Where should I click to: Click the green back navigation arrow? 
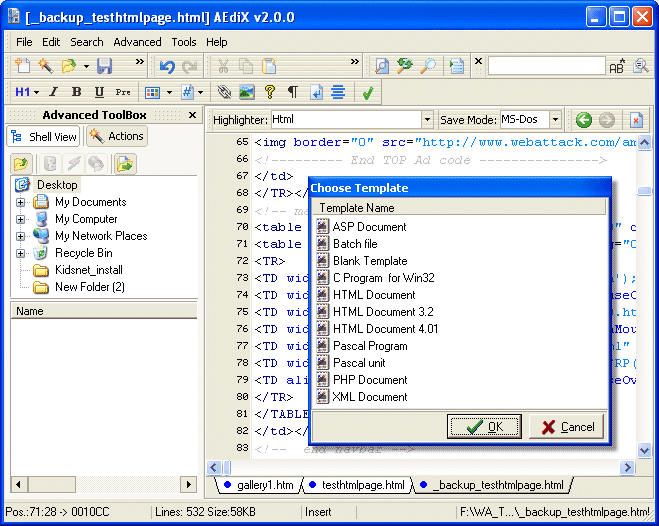(x=584, y=120)
